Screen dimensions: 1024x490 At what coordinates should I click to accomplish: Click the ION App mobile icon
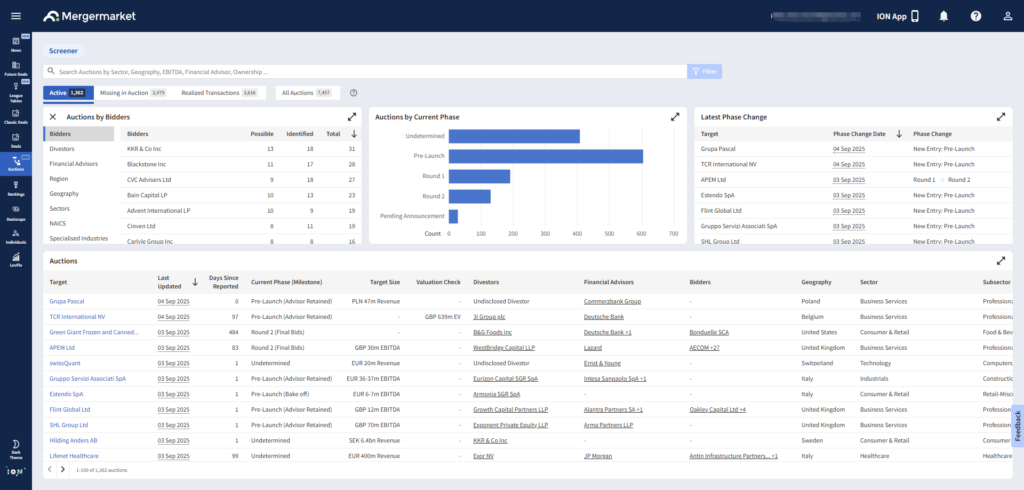914,16
